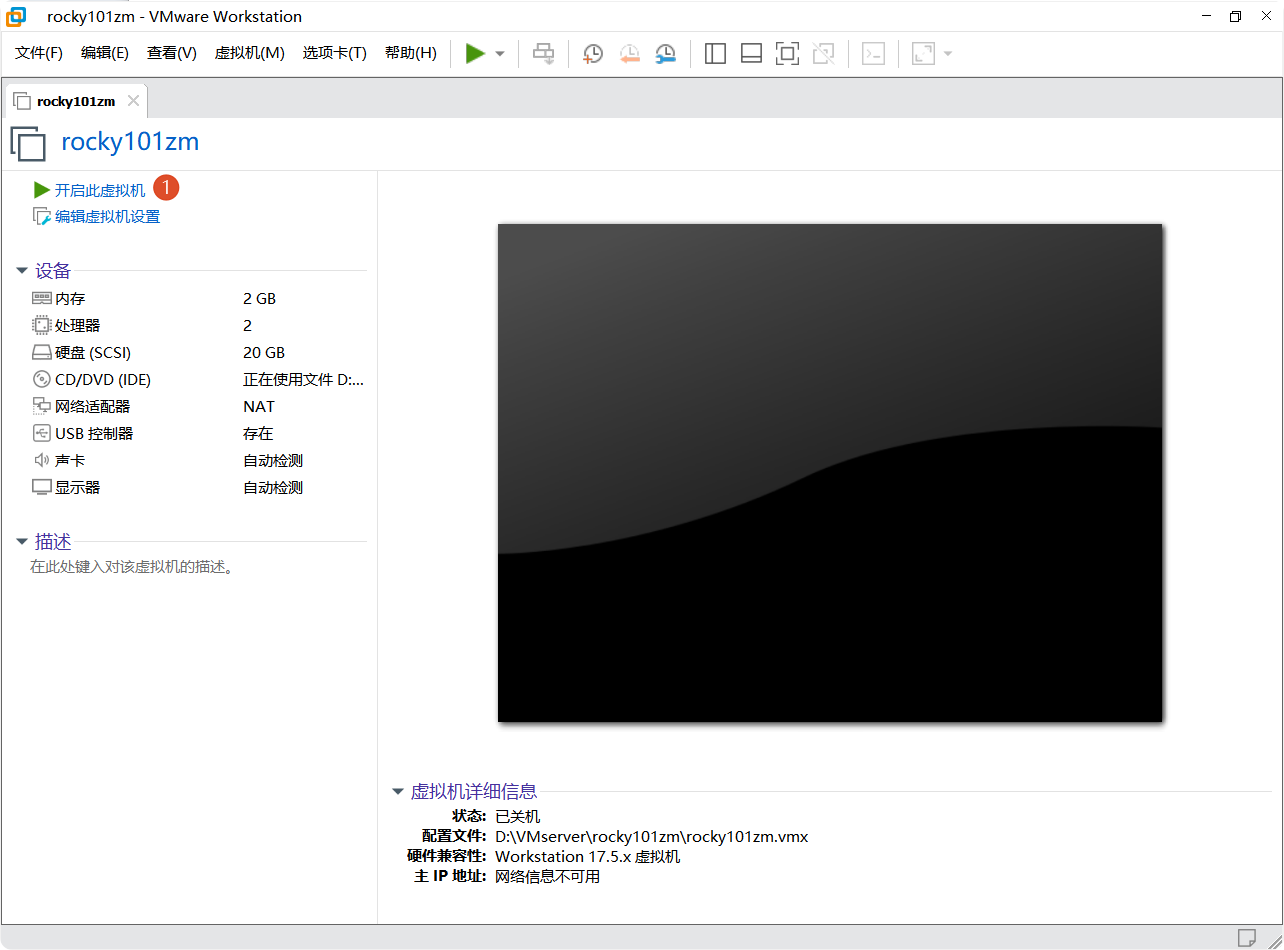Click the large VM icon beside rocky101zm heading

coord(28,143)
